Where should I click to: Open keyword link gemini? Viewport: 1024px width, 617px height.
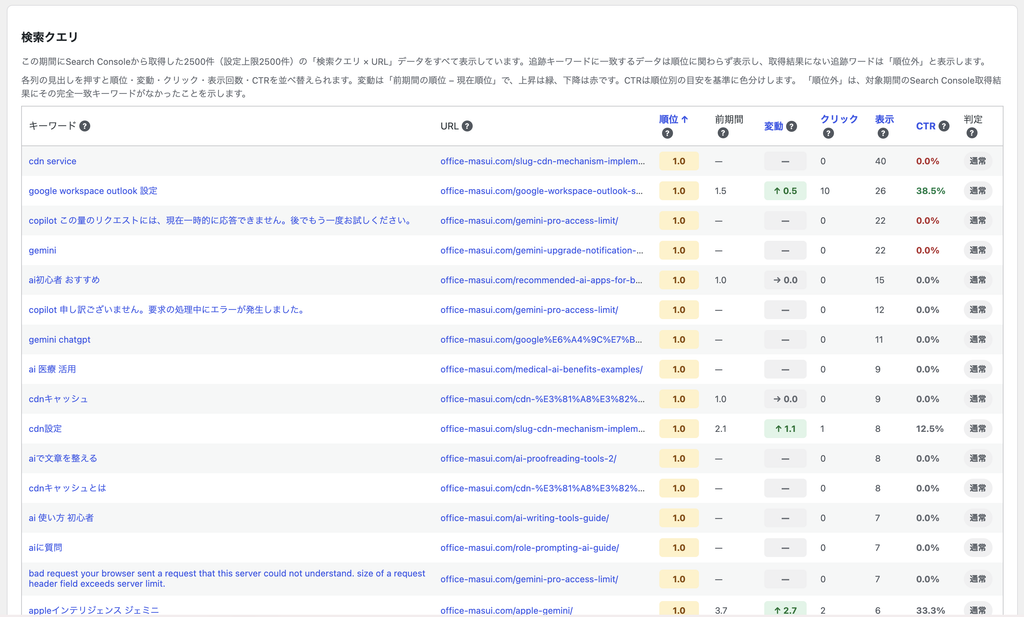42,250
